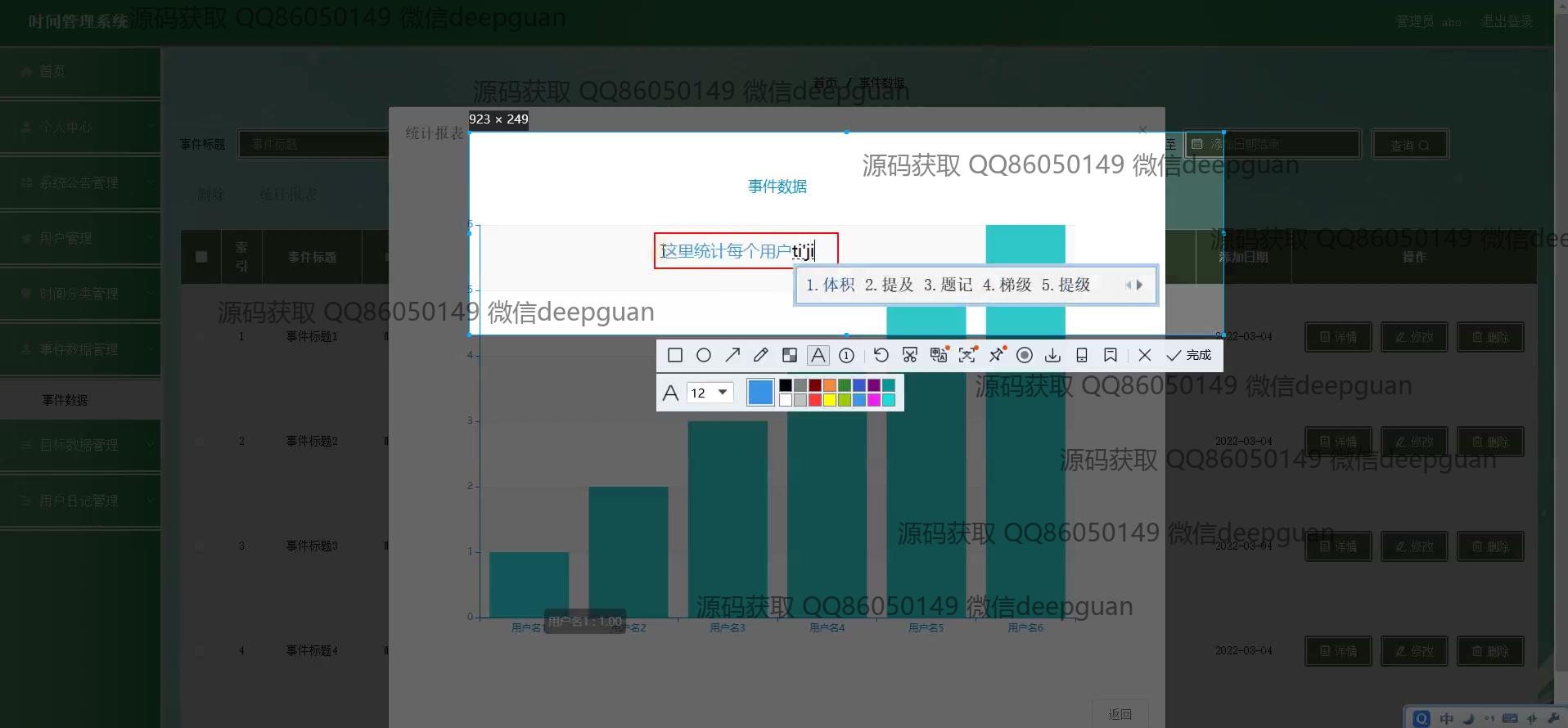
Task: Go to previous IME candidate page
Action: click(x=1128, y=285)
